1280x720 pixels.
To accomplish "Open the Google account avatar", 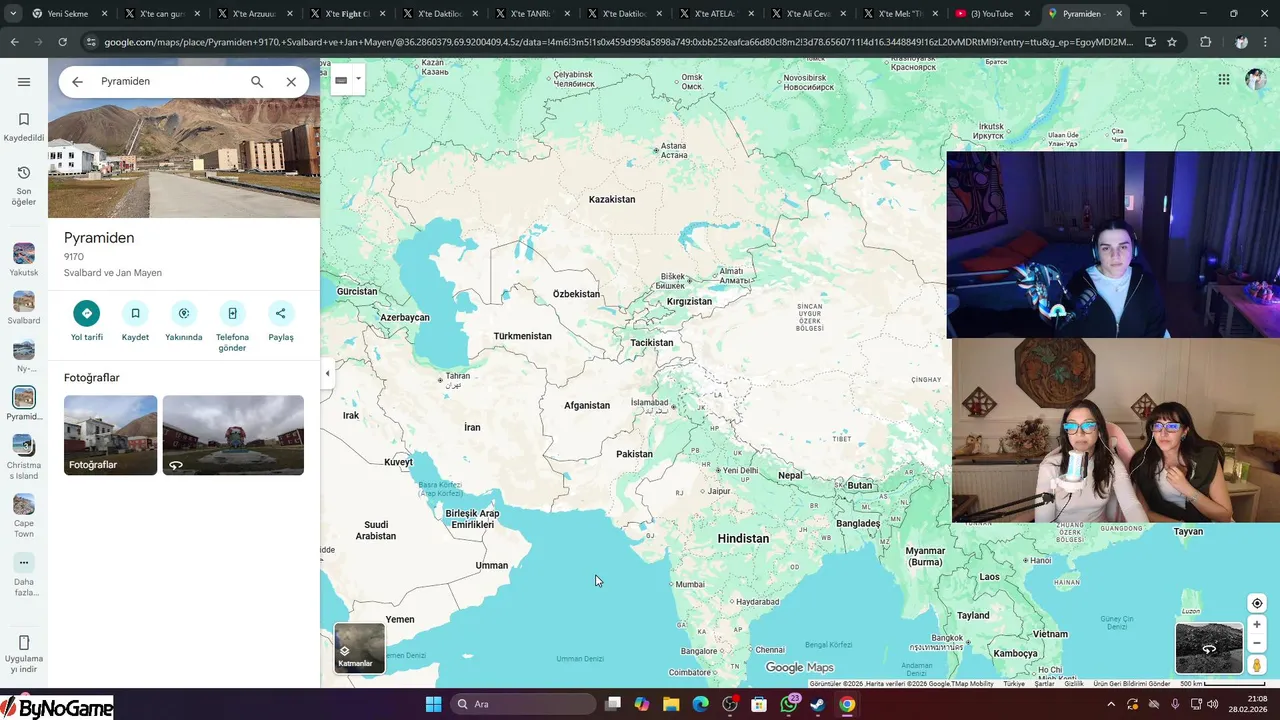I will pyautogui.click(x=1256, y=80).
